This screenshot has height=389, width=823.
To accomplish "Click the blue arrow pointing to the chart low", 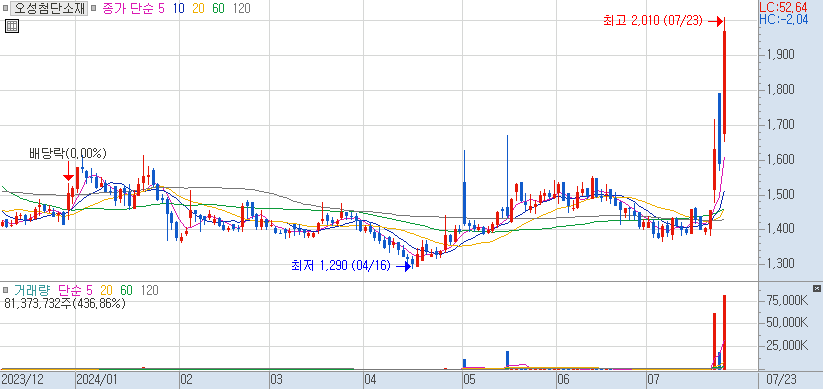I will coord(404,267).
